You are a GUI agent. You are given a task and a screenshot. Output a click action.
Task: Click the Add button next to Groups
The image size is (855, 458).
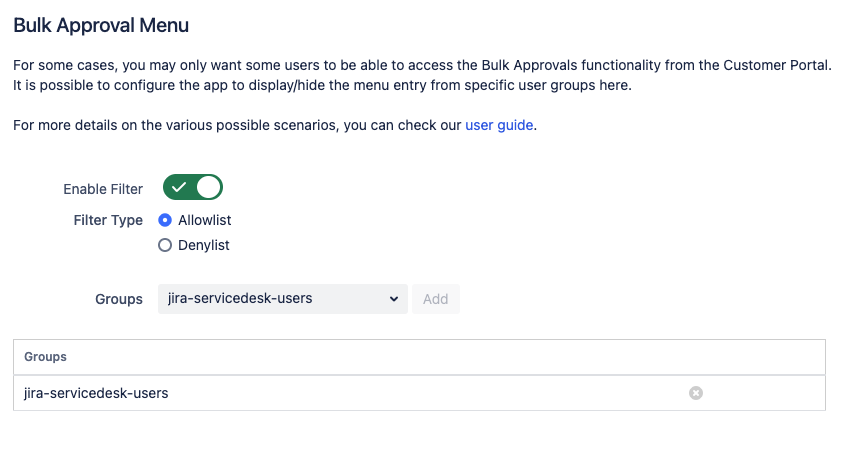[x=435, y=299]
